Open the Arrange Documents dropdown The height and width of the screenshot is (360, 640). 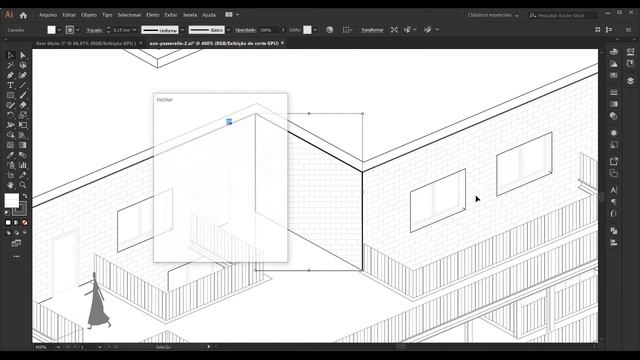click(232, 15)
